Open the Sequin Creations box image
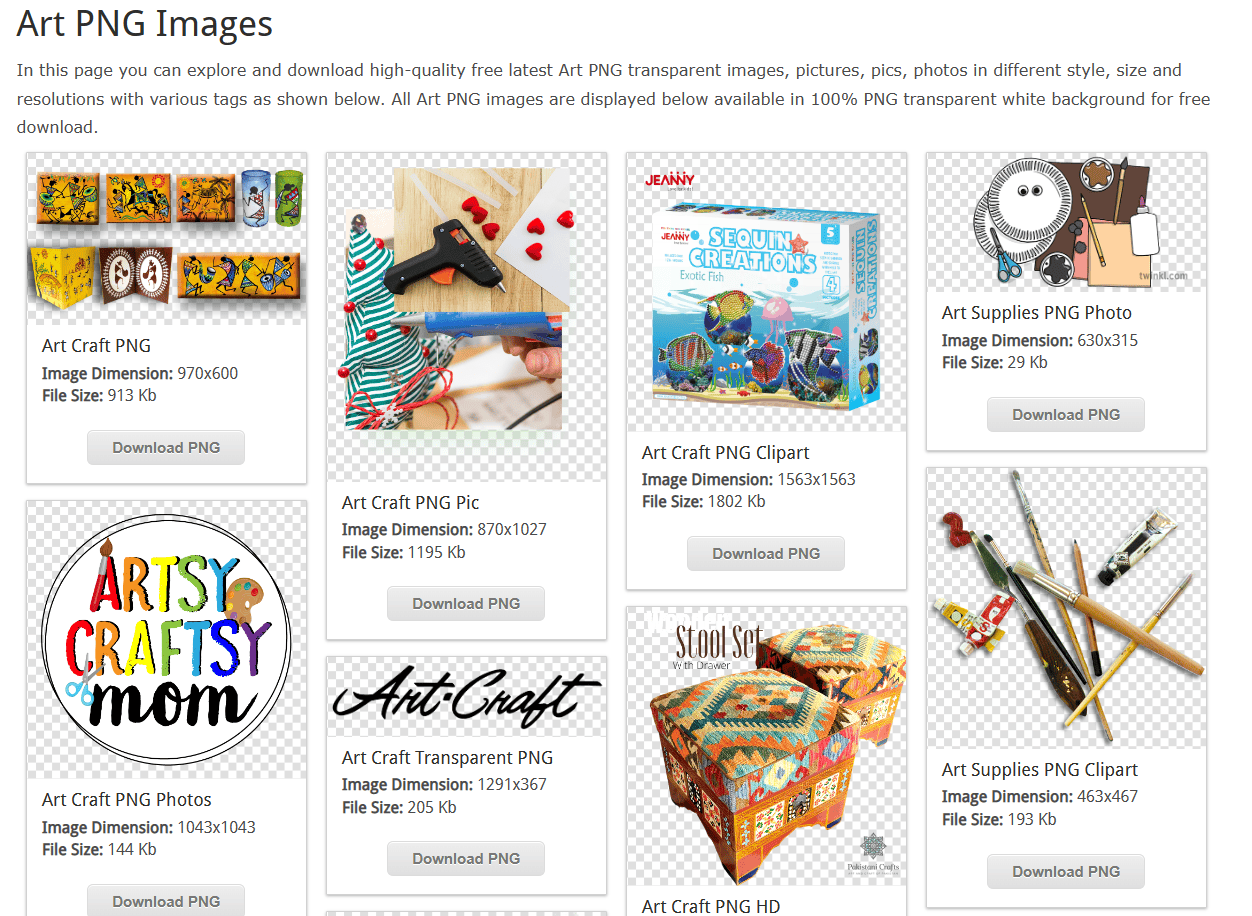Image resolution: width=1252 pixels, height=916 pixels. (x=766, y=292)
